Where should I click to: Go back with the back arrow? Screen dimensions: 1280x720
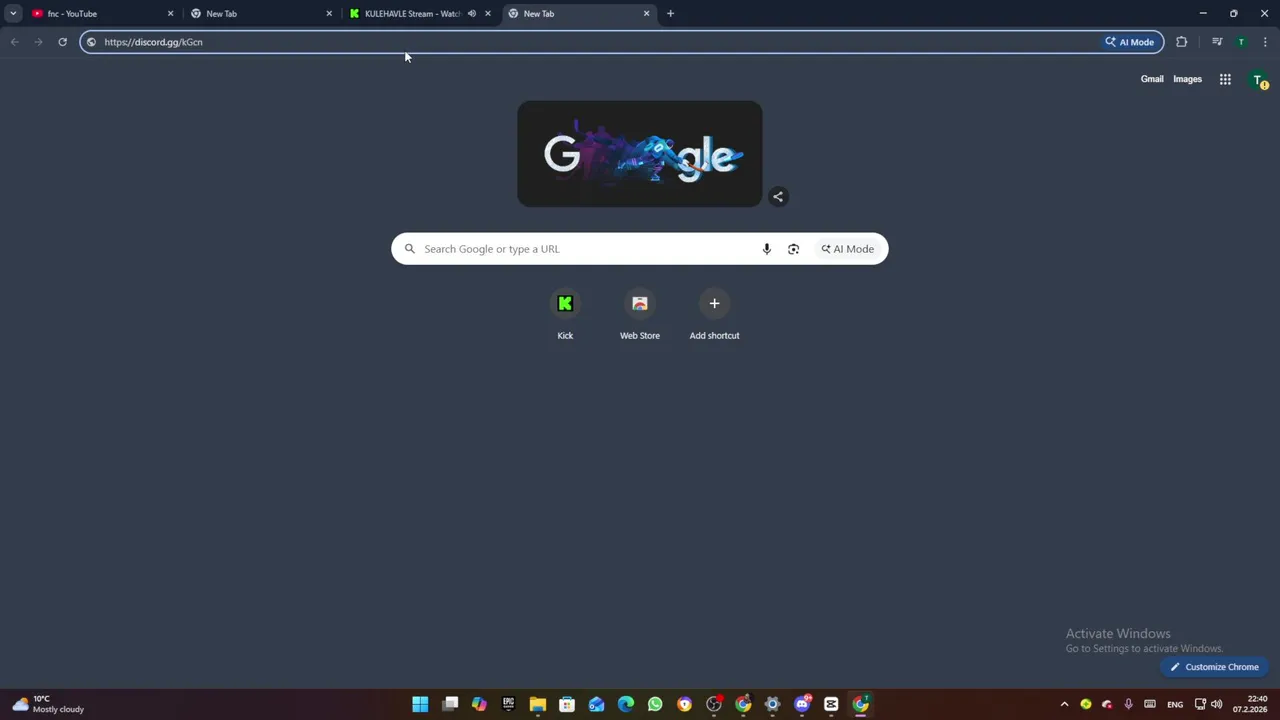[x=14, y=42]
